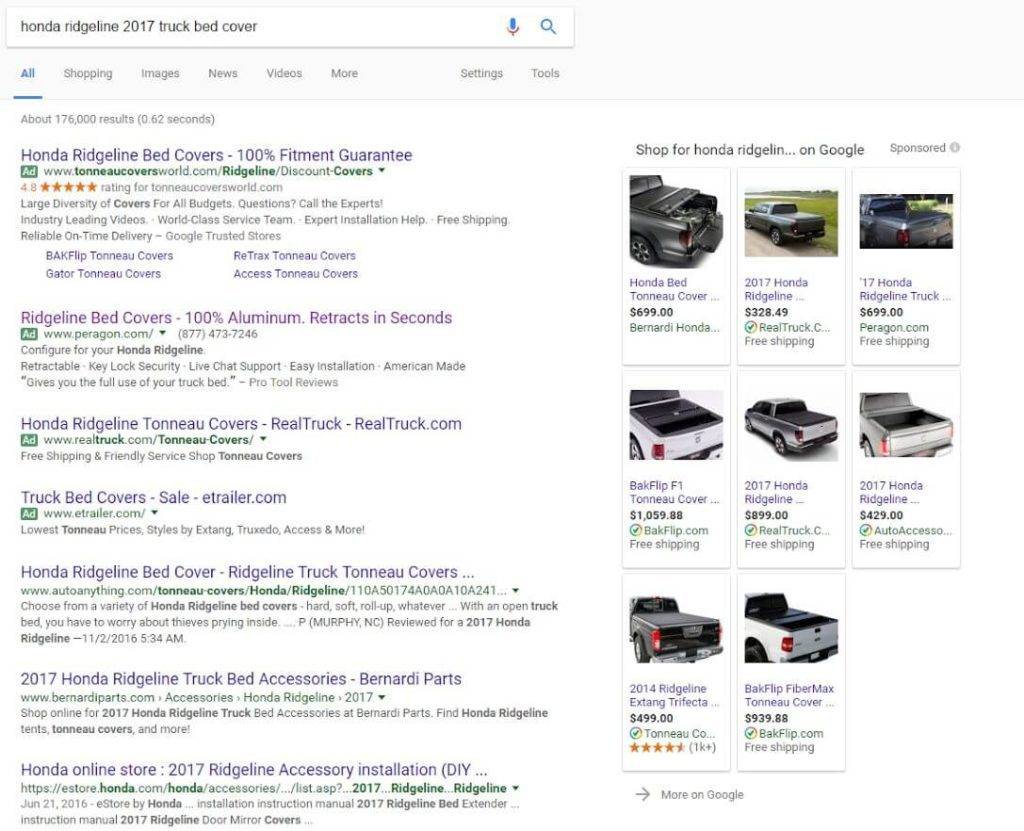Click the $429.00 AutoAccessories product image
The height and width of the screenshot is (831, 1024).
pos(906,425)
